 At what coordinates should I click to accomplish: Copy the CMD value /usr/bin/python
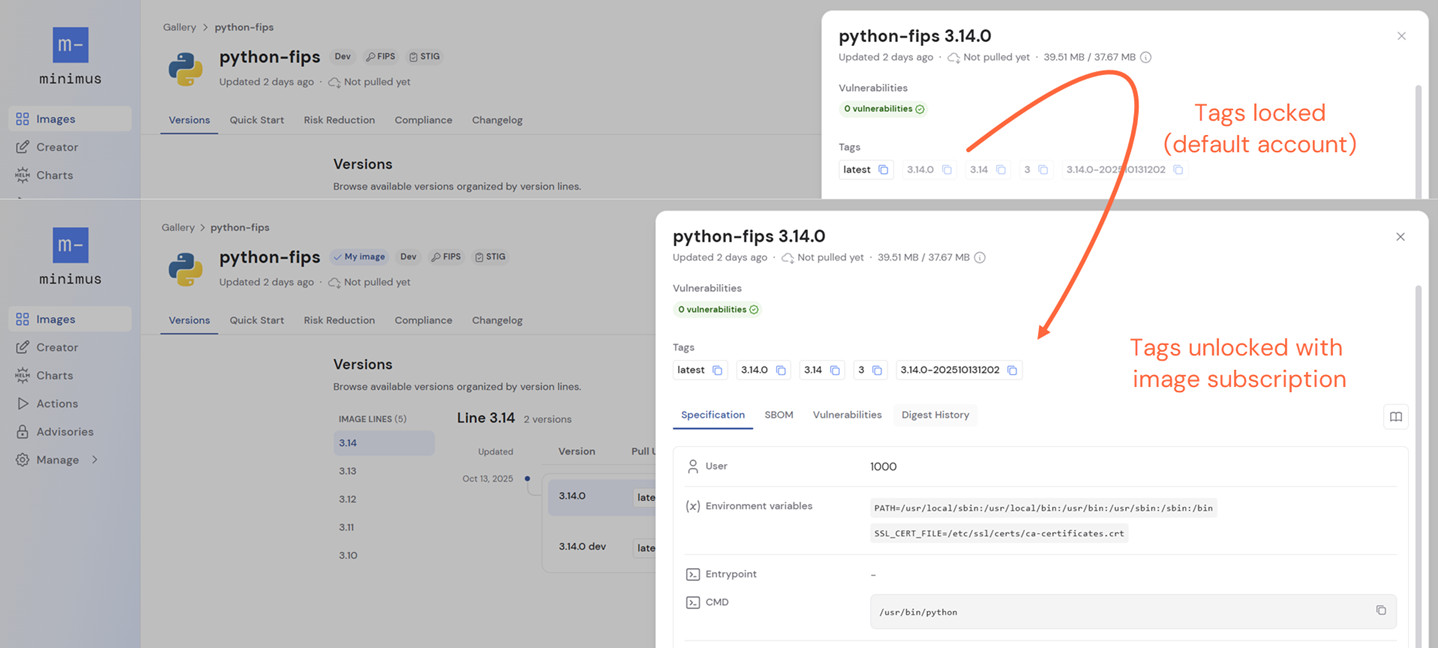pos(1381,610)
